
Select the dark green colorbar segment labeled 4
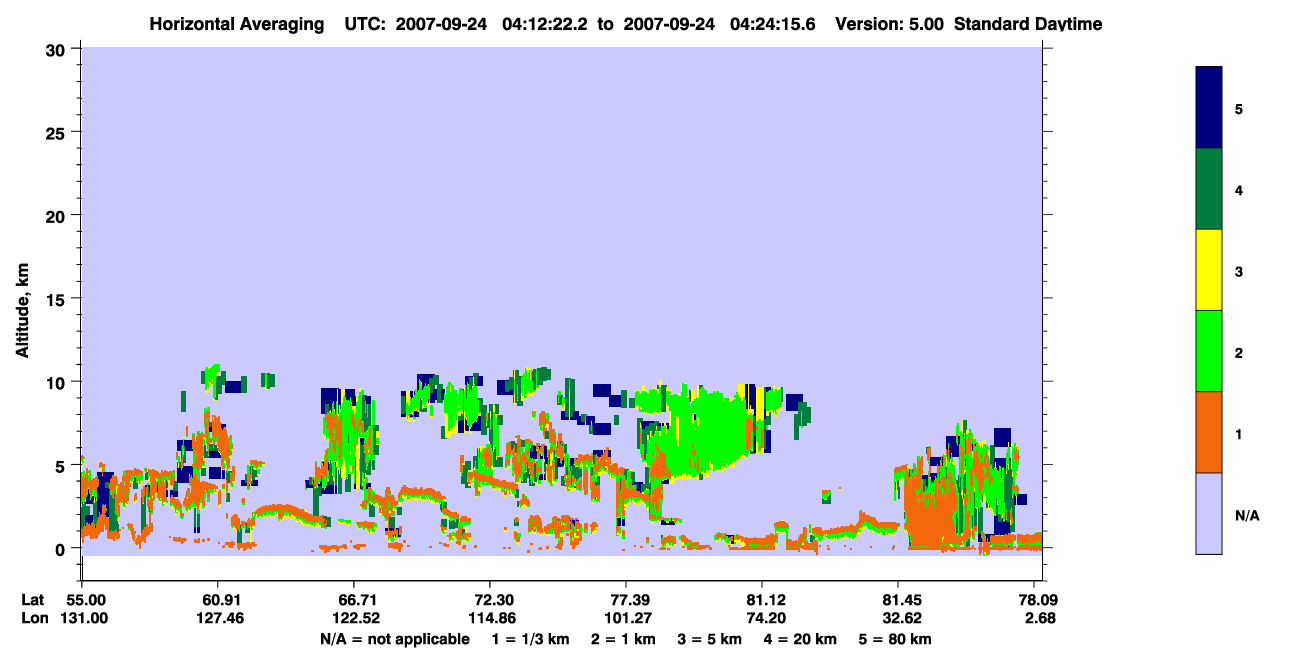[1209, 189]
